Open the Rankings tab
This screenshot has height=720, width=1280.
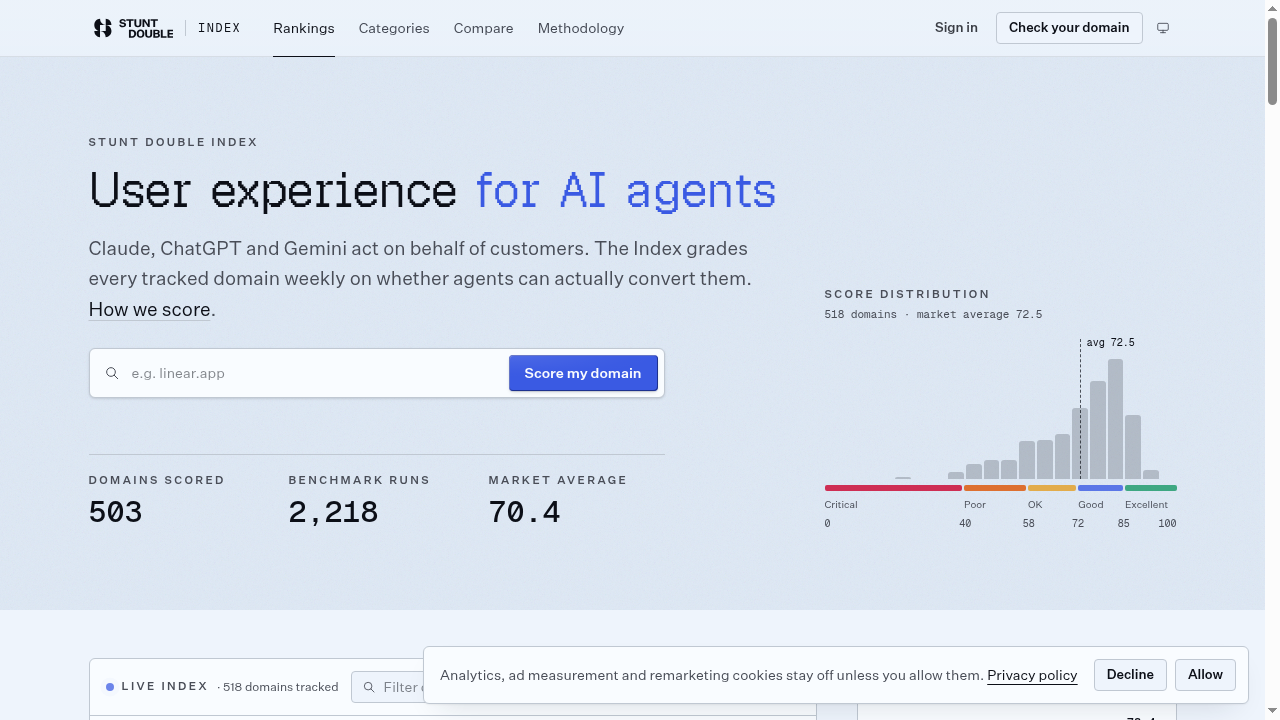pos(304,28)
